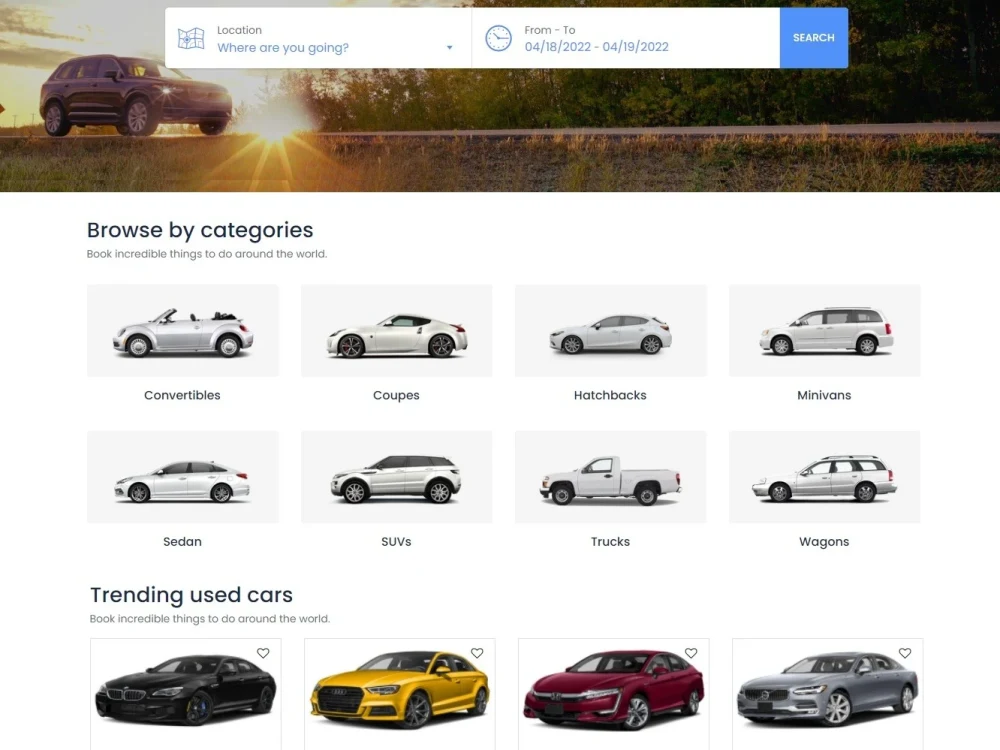Open the Where are you going dropdown arrow
Image resolution: width=1000 pixels, height=750 pixels.
[450, 48]
